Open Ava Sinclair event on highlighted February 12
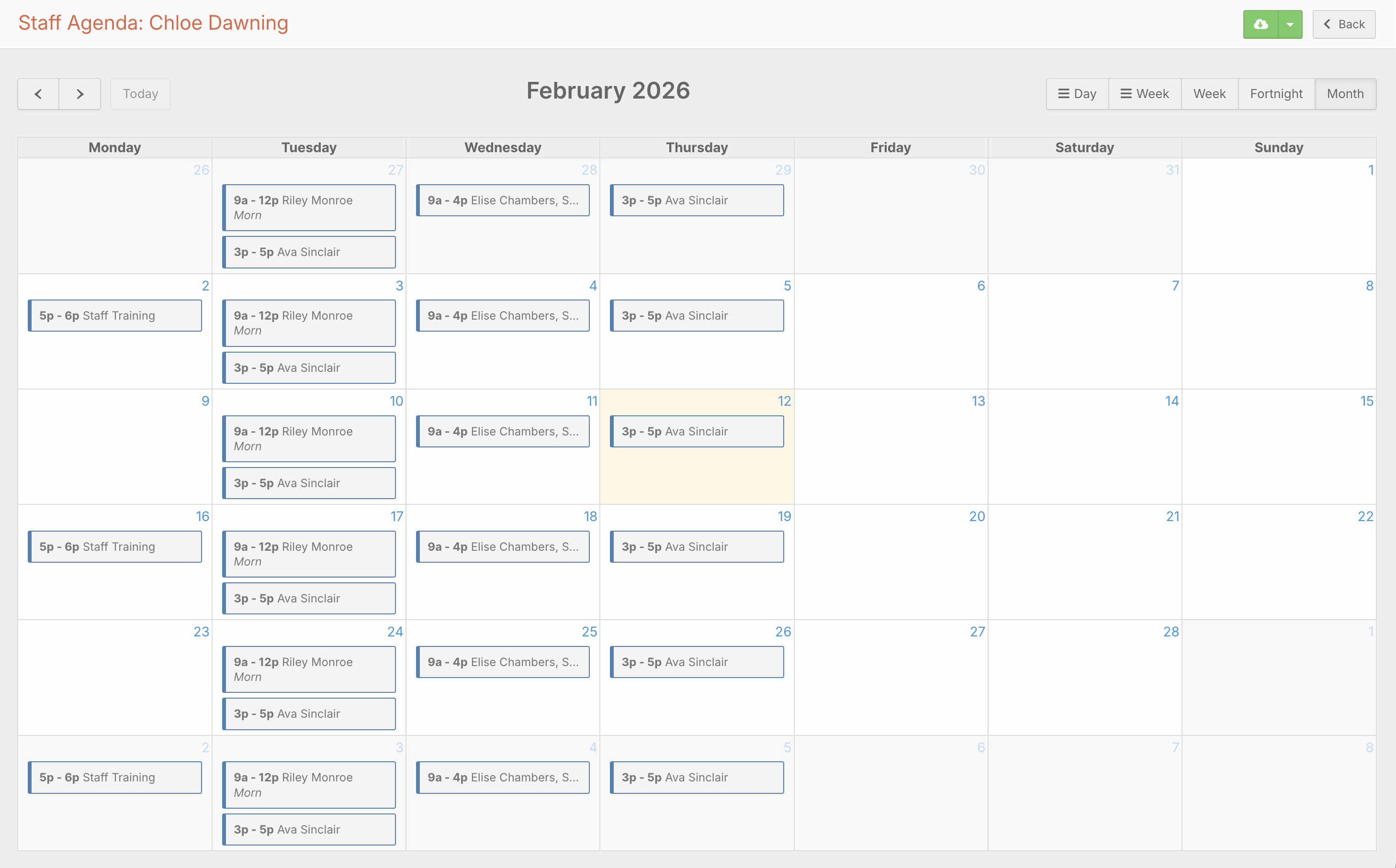The height and width of the screenshot is (868, 1396). 697,431
